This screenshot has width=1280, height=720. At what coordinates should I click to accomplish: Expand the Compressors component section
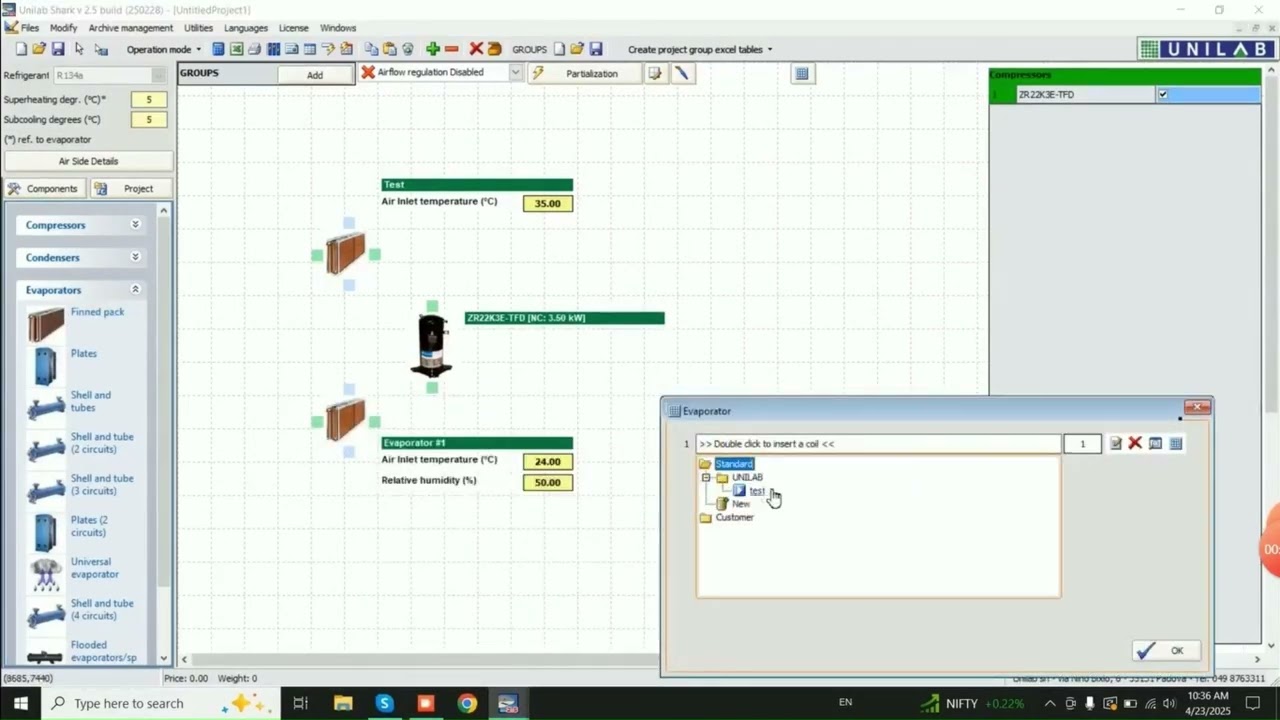click(x=83, y=225)
